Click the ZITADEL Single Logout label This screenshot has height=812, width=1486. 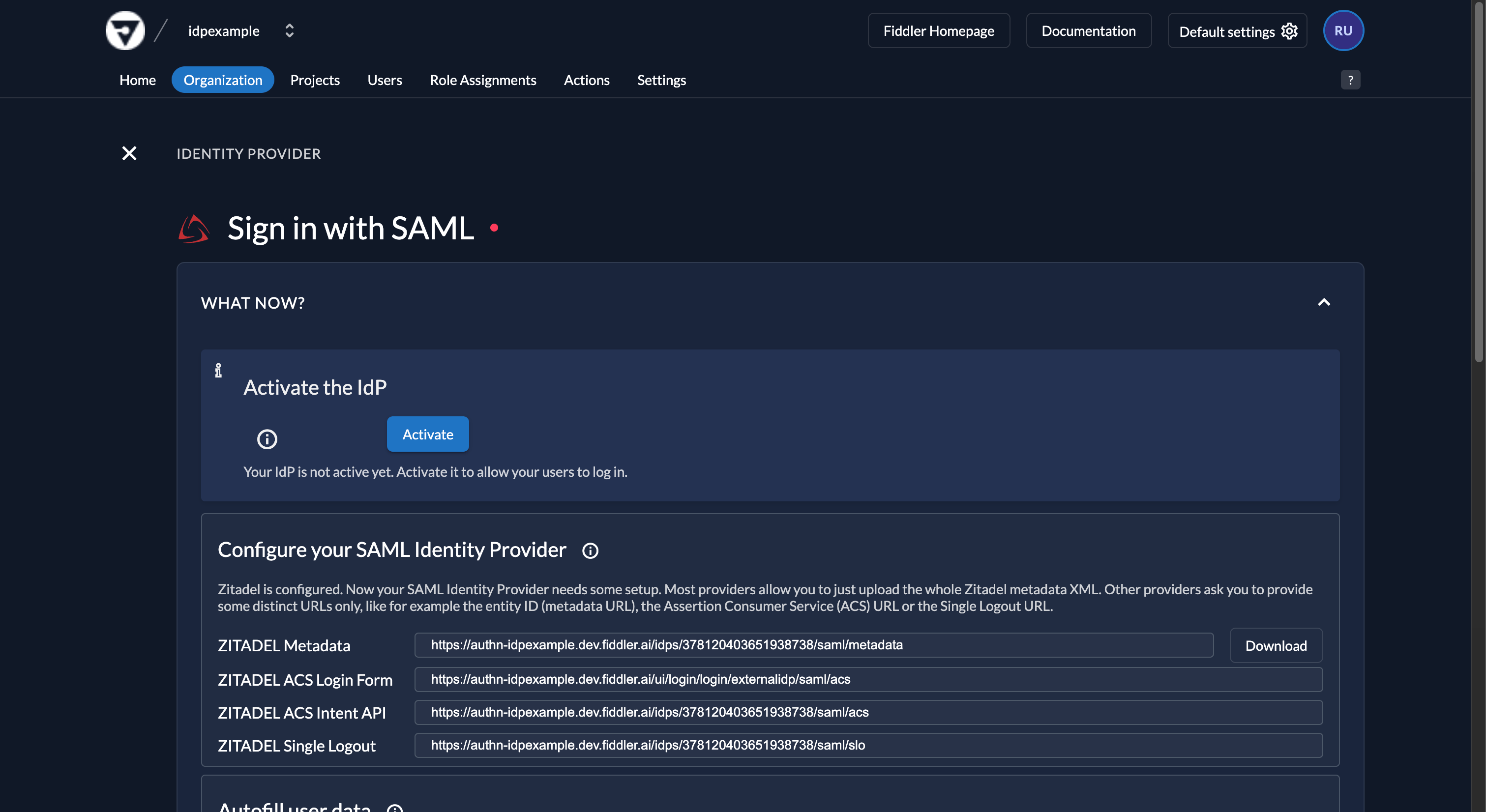[x=297, y=746]
